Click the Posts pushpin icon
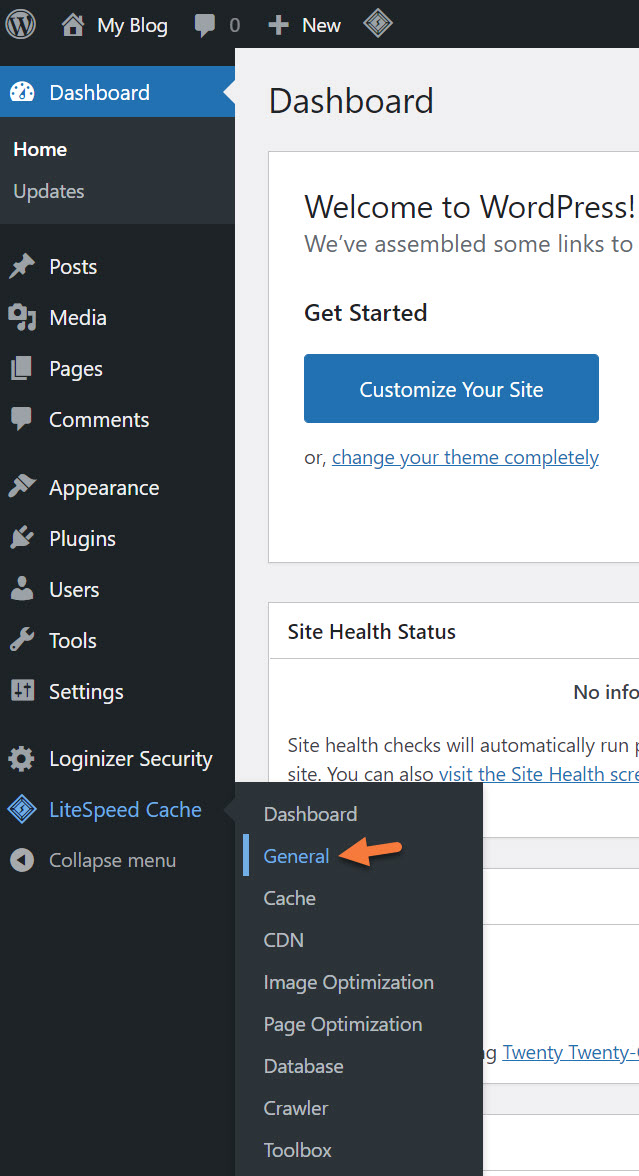The image size is (639, 1176). 21,267
